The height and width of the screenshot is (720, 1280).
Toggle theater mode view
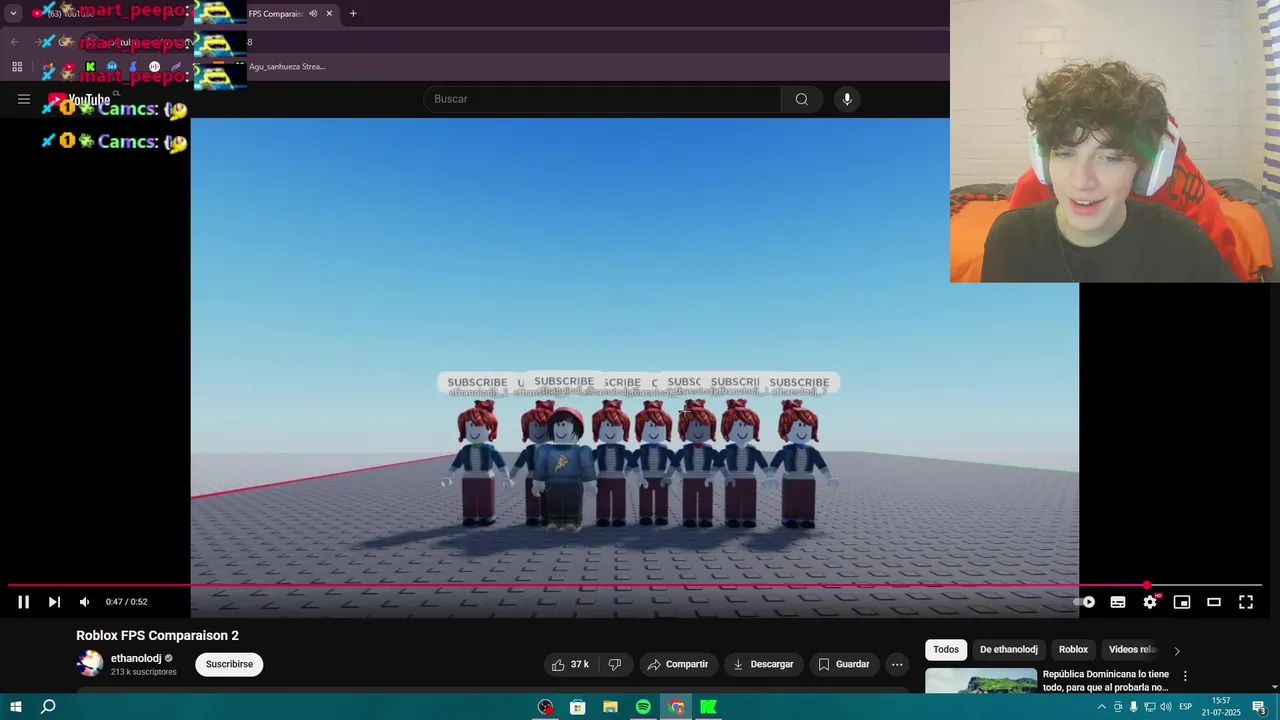[x=1214, y=602]
